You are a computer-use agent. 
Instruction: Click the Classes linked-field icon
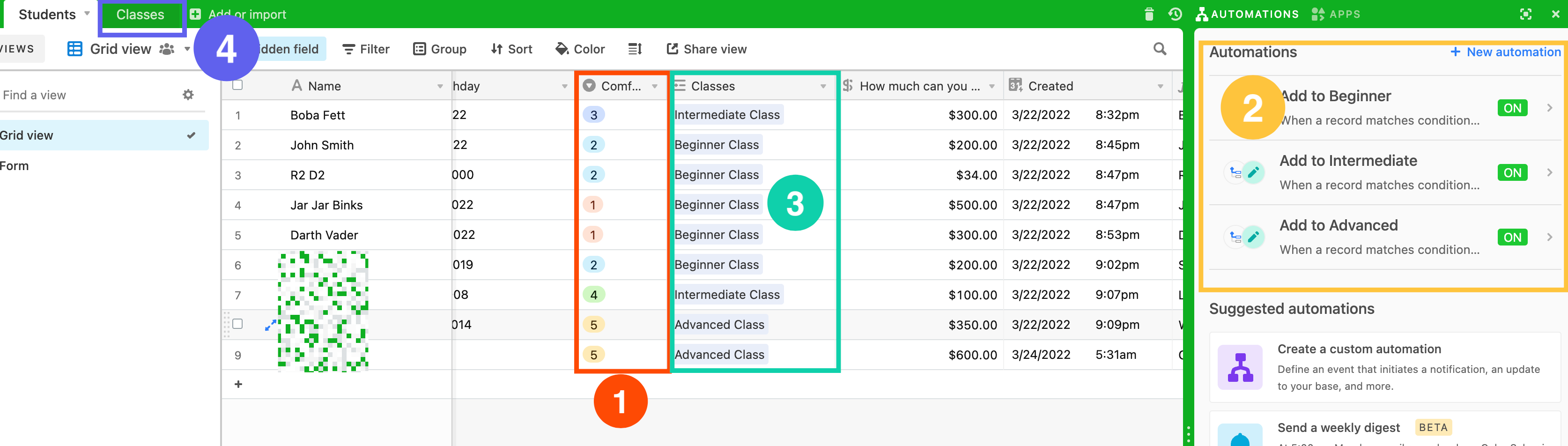pyautogui.click(x=679, y=85)
